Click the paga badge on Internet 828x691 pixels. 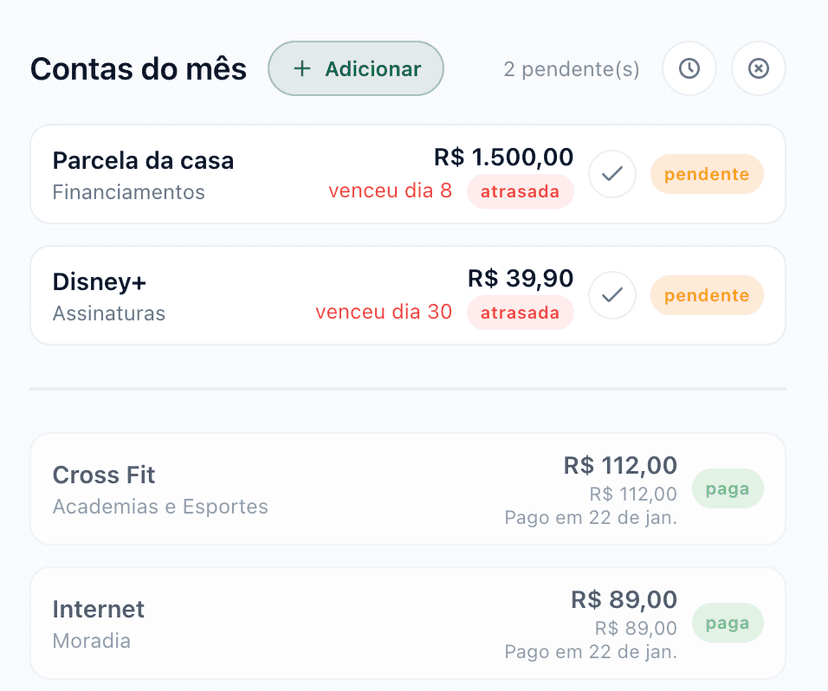click(x=727, y=623)
